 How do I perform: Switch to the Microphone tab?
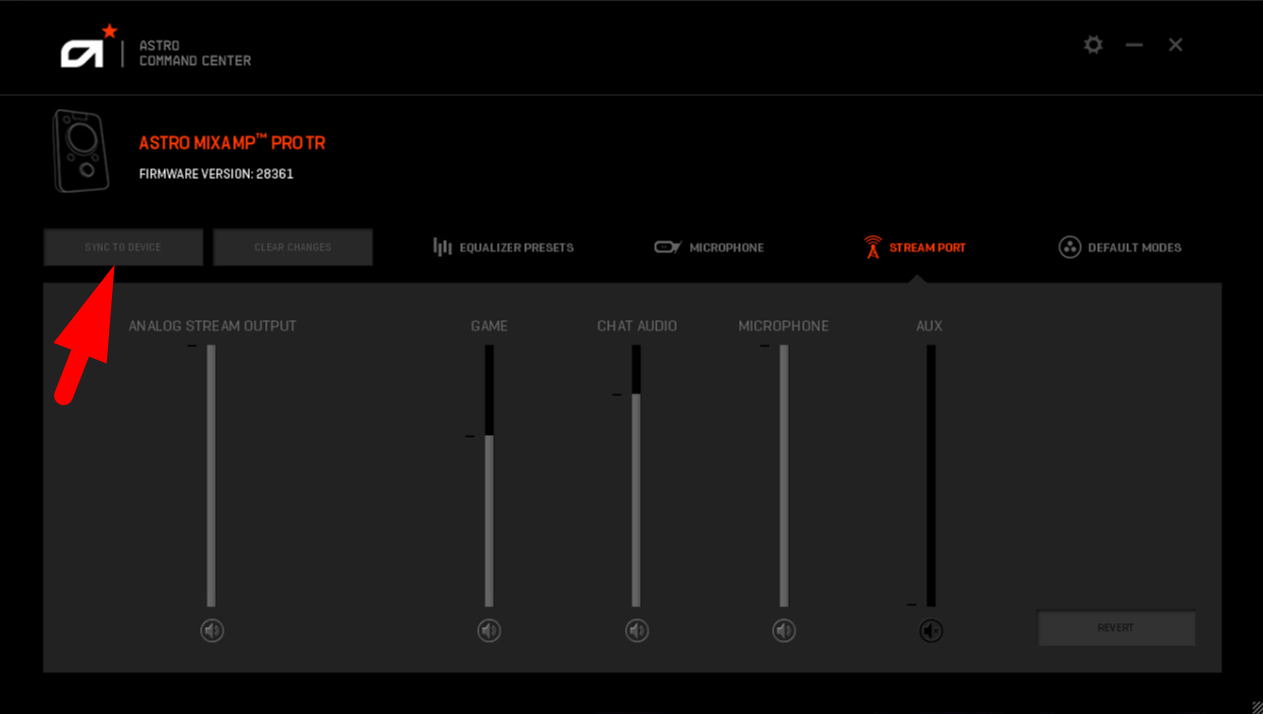tap(709, 247)
